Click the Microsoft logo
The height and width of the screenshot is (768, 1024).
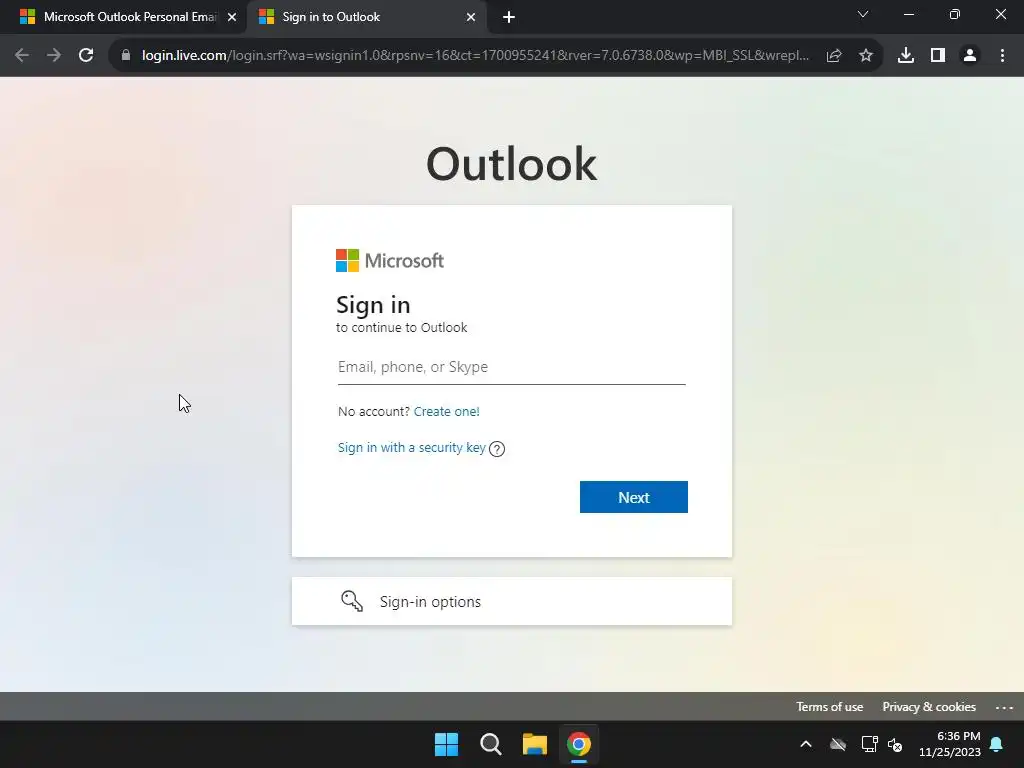point(390,261)
